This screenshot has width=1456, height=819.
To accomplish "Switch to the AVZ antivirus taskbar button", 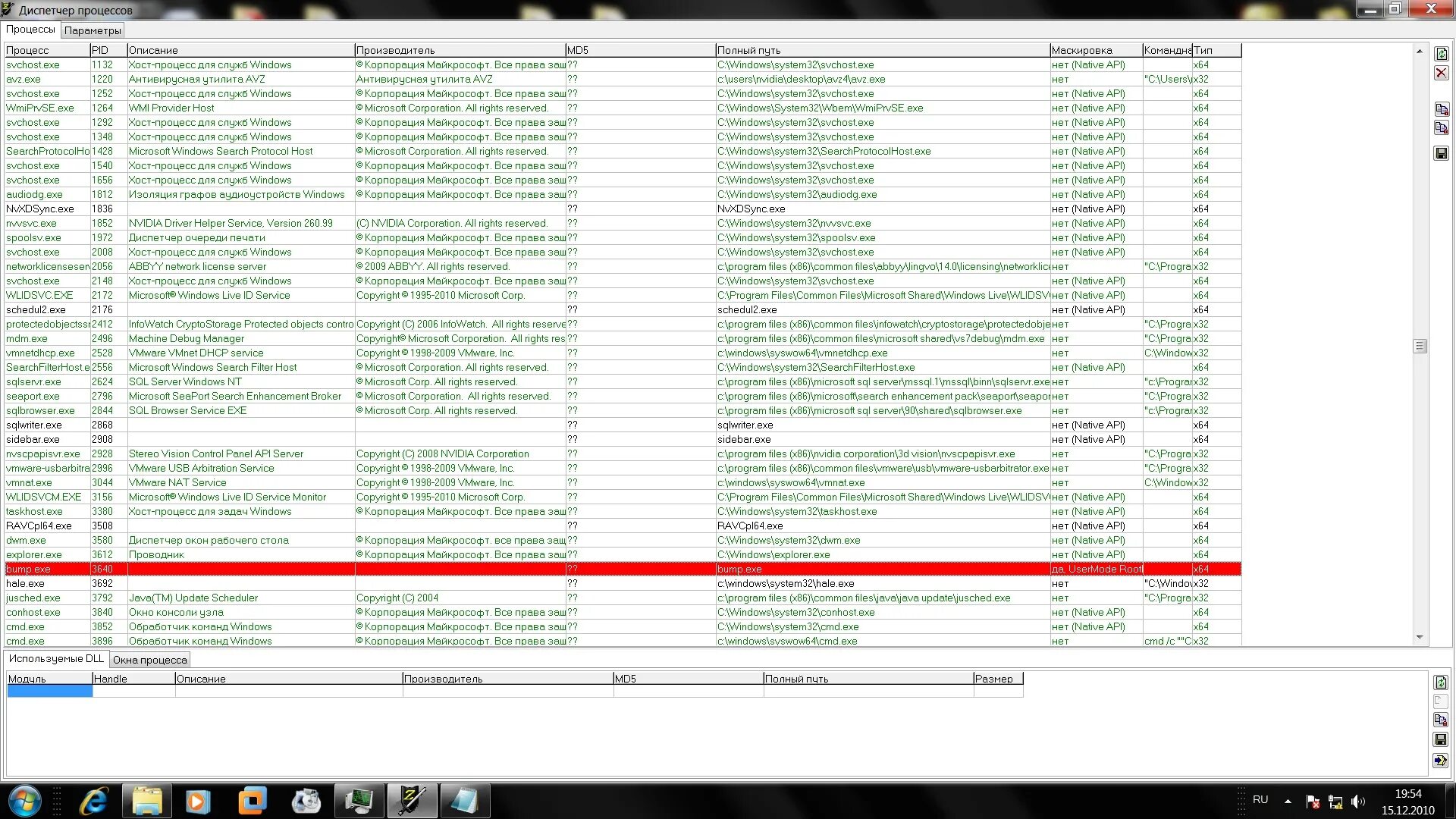I will click(411, 801).
